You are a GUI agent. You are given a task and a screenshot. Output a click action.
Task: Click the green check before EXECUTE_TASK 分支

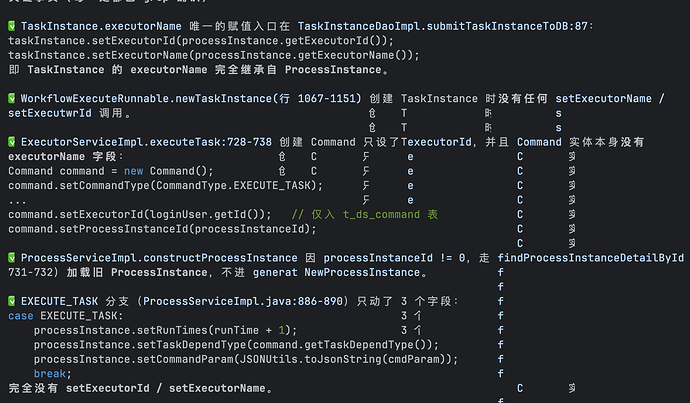tap(12, 301)
